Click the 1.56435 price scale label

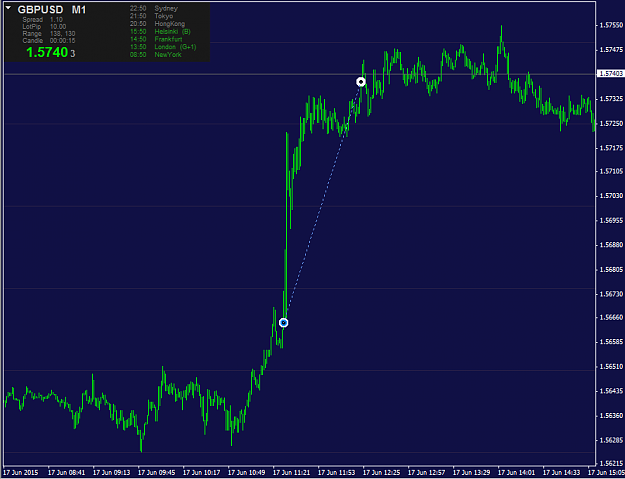(x=611, y=391)
